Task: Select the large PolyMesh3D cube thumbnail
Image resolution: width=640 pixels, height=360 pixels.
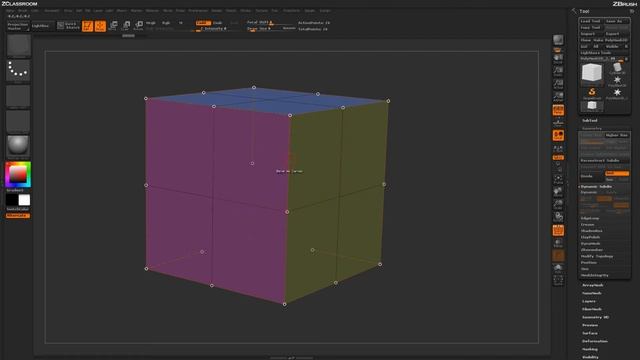Action: pyautogui.click(x=591, y=74)
